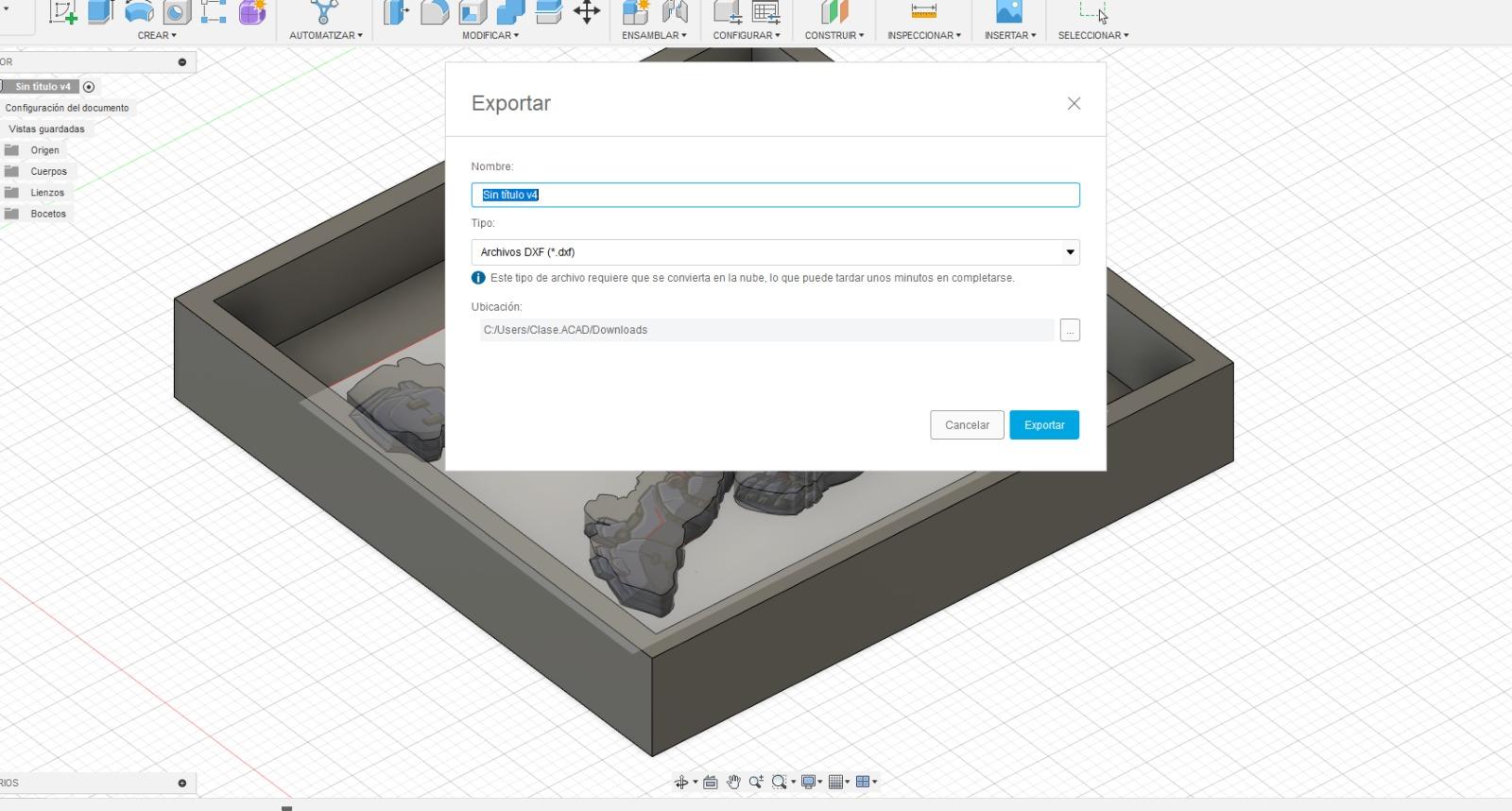
Task: Toggle the browser panel collapse button
Action: click(182, 62)
